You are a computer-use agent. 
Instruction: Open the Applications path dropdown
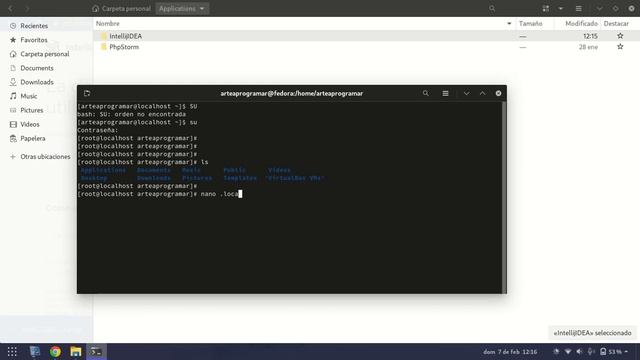click(182, 8)
